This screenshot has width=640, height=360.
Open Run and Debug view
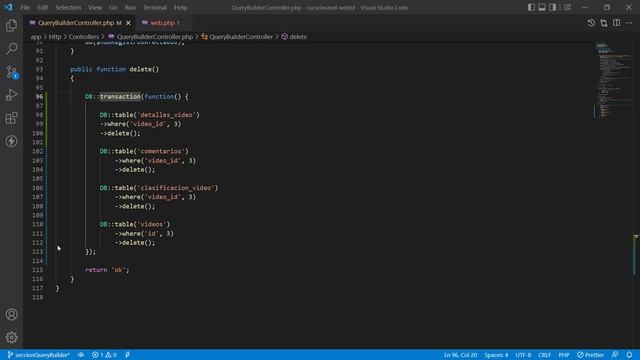[x=11, y=95]
